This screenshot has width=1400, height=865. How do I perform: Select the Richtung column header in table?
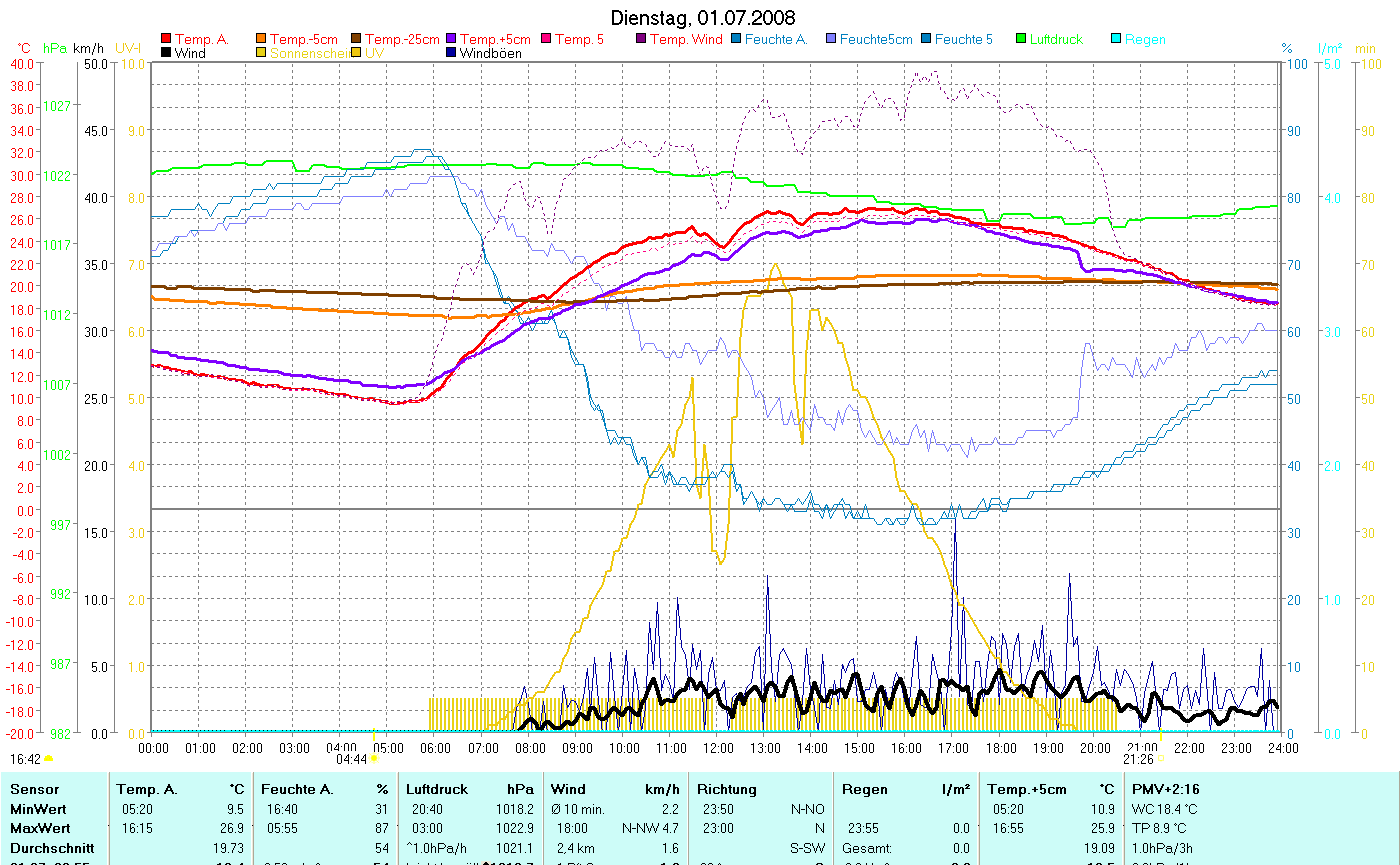727,789
